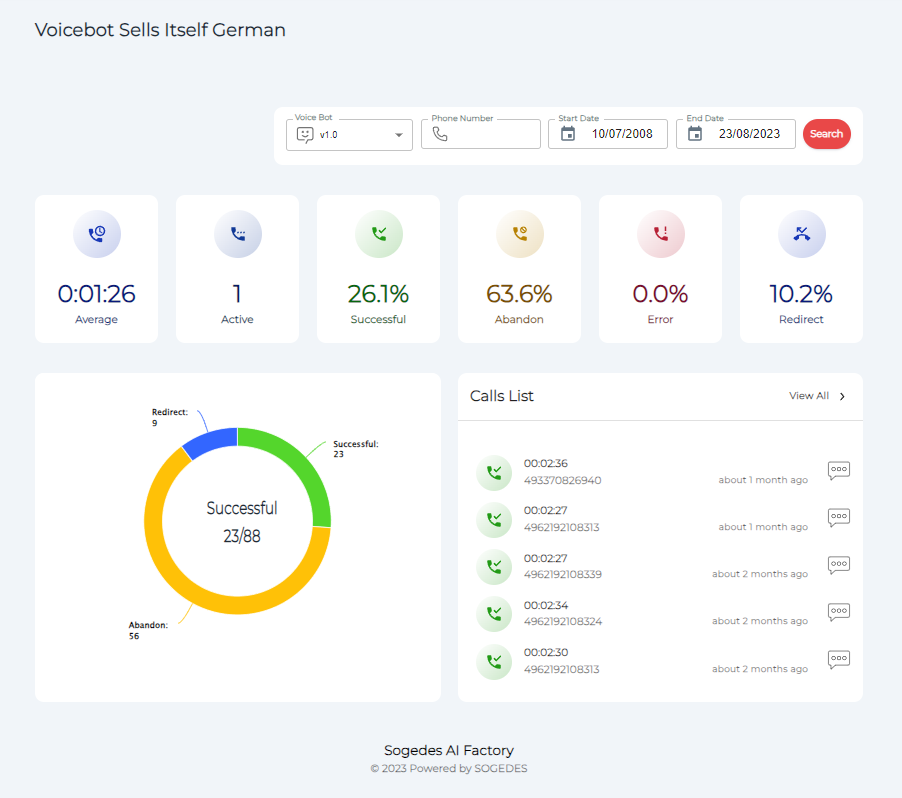The image size is (902, 798).
Task: Click the orange Abandon calls icon
Action: point(519,234)
